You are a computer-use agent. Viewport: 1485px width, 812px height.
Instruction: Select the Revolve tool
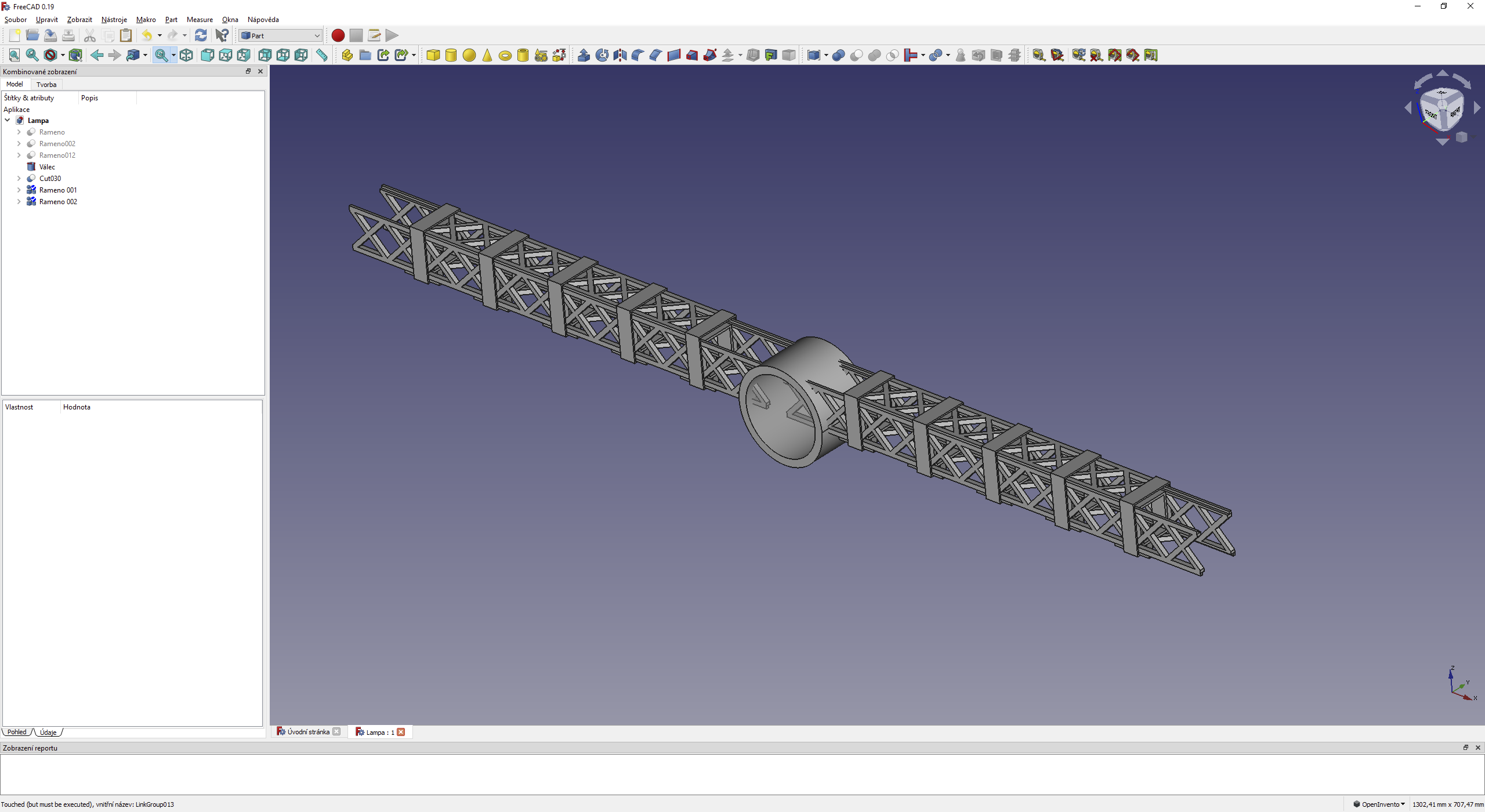tap(602, 55)
